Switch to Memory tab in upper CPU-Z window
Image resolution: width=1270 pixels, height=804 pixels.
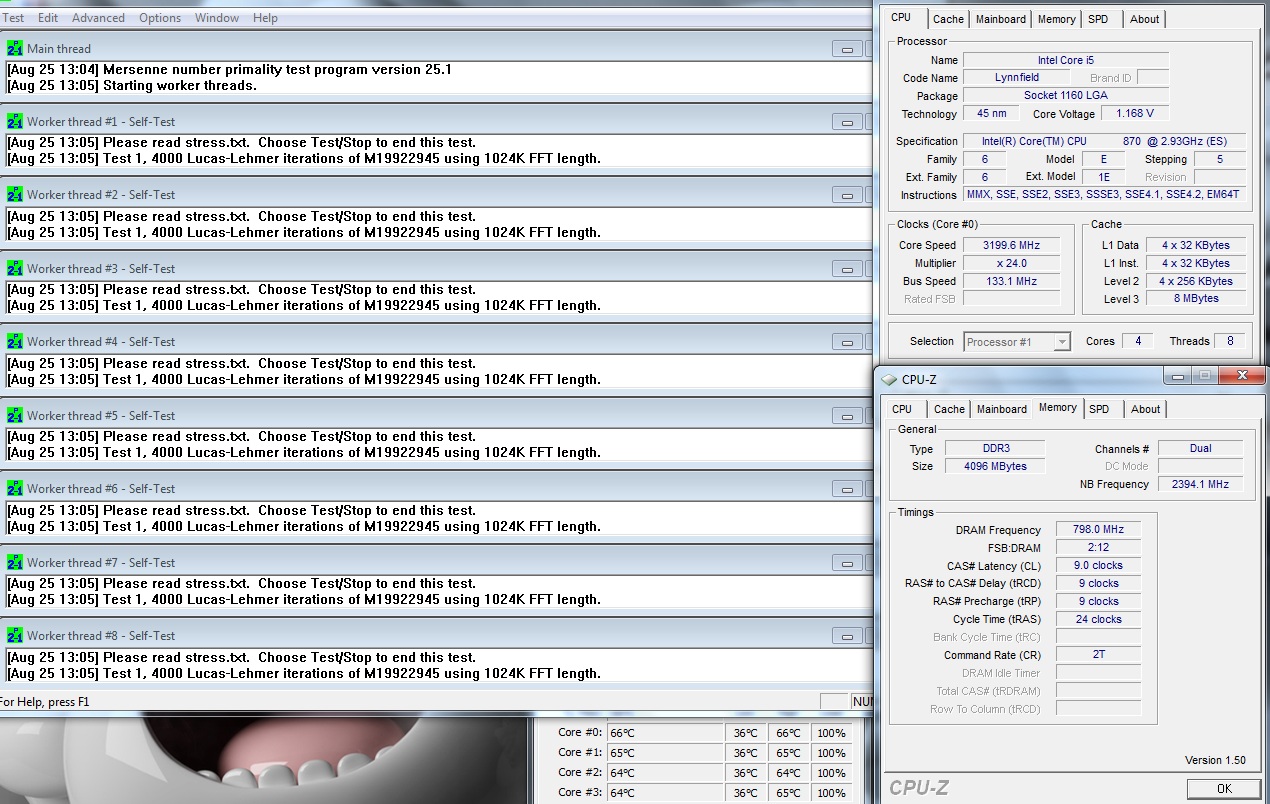pos(1056,19)
